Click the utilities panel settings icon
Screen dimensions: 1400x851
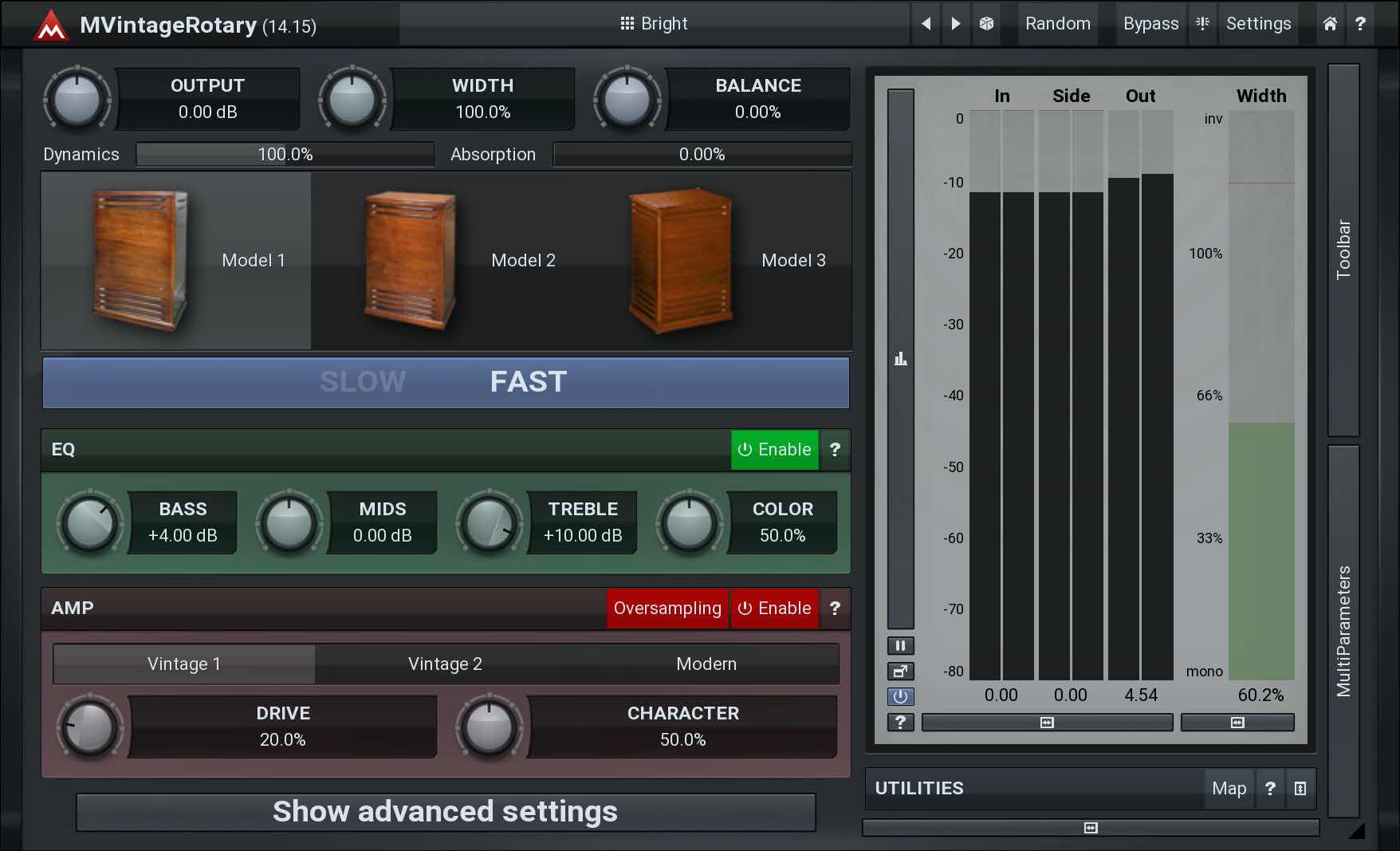1300,789
